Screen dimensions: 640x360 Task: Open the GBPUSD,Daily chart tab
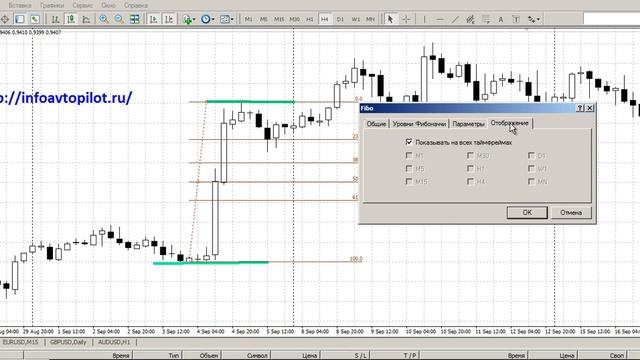pos(68,342)
